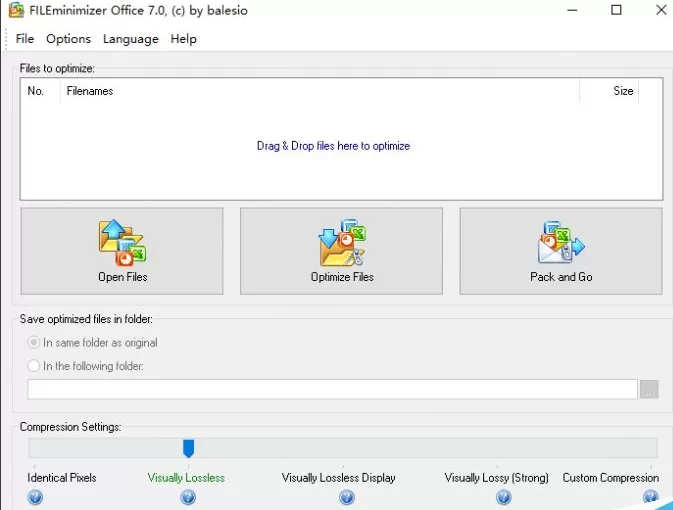Open the Help menu
This screenshot has width=673, height=510.
tap(184, 39)
